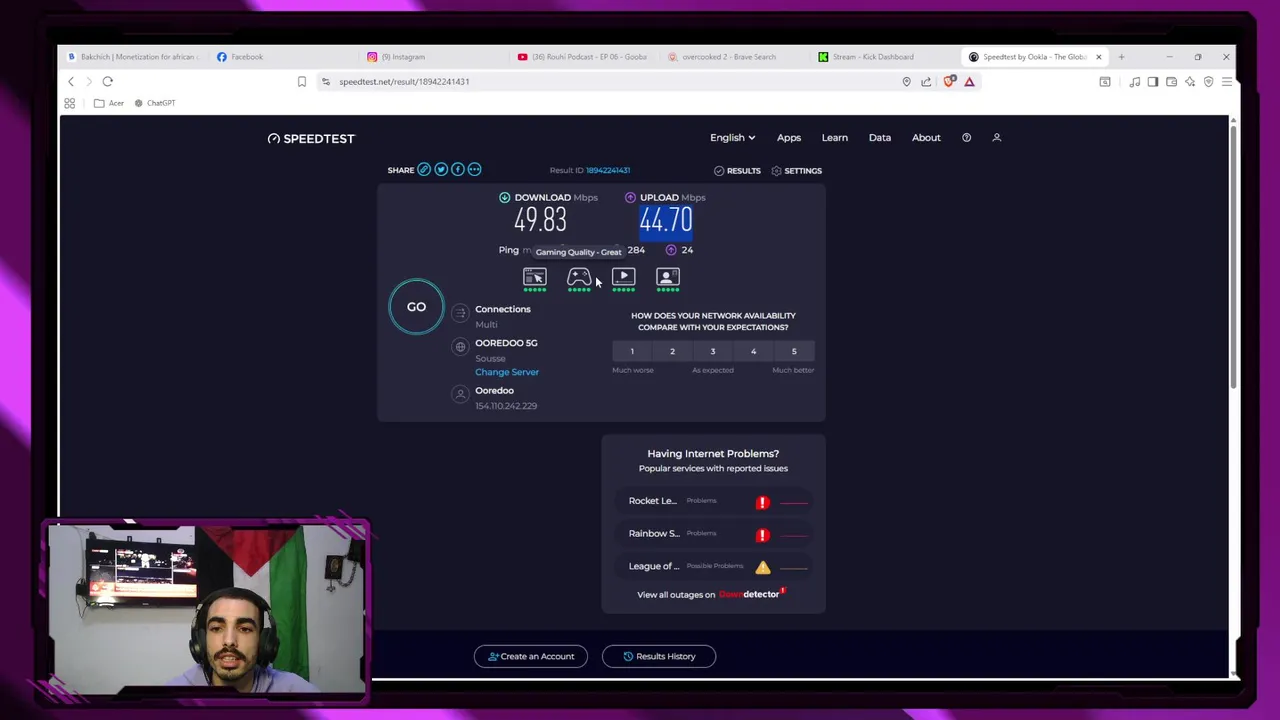Image resolution: width=1280 pixels, height=720 pixels.
Task: Click the location permission icon in address bar
Action: [907, 82]
